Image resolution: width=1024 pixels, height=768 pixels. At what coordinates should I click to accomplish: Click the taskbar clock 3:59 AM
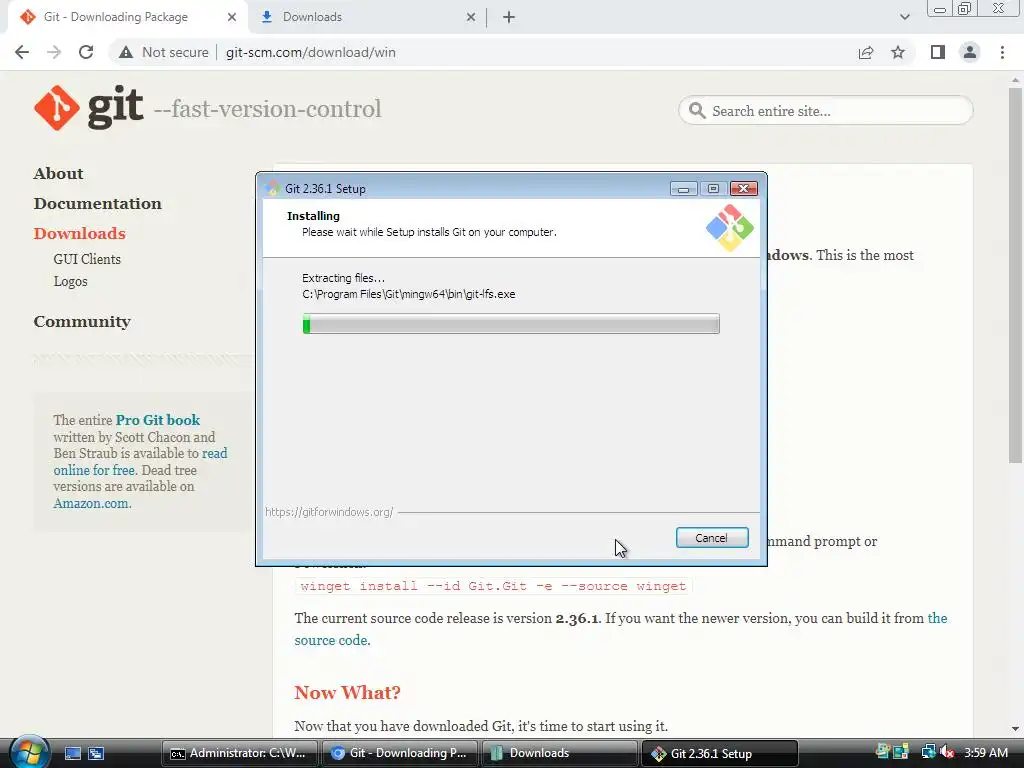click(x=986, y=753)
